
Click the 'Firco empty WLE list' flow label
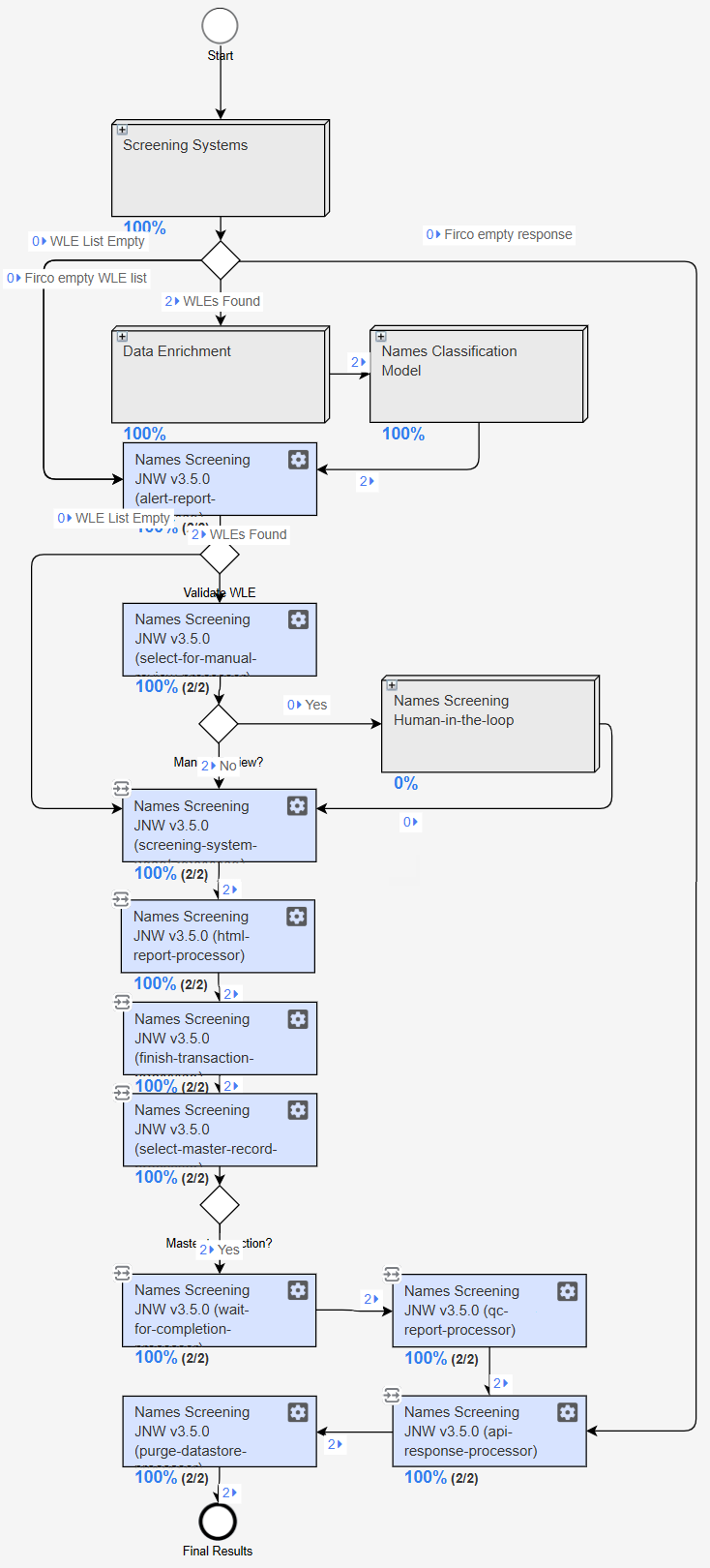point(76,278)
